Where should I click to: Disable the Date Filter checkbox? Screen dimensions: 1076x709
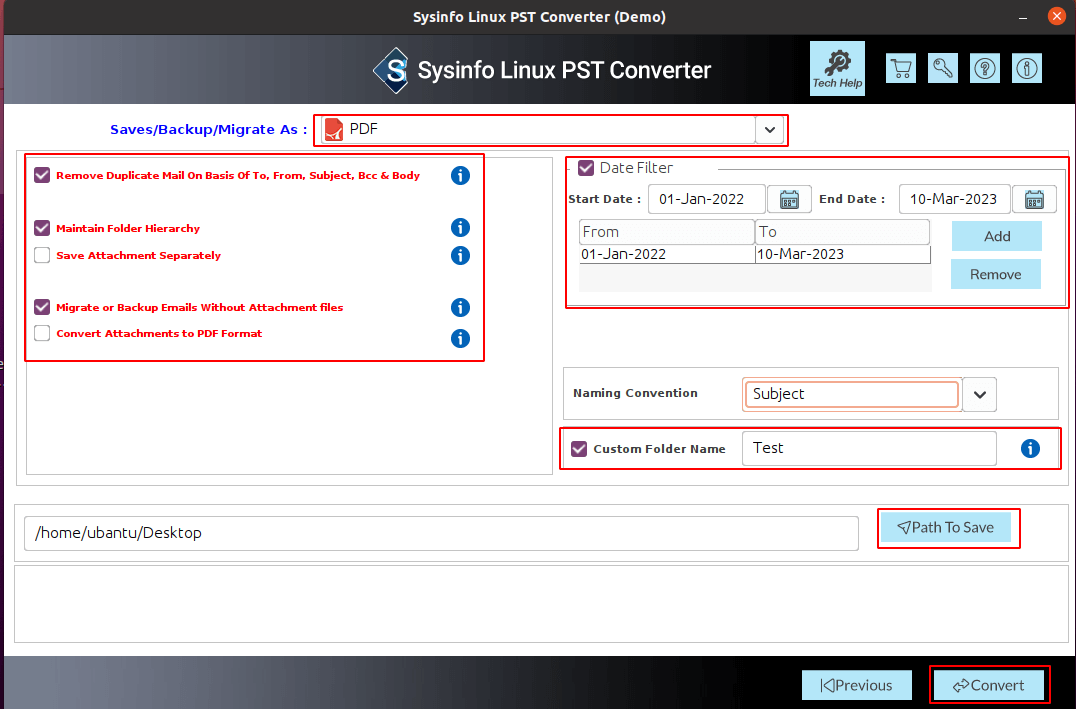click(x=586, y=168)
